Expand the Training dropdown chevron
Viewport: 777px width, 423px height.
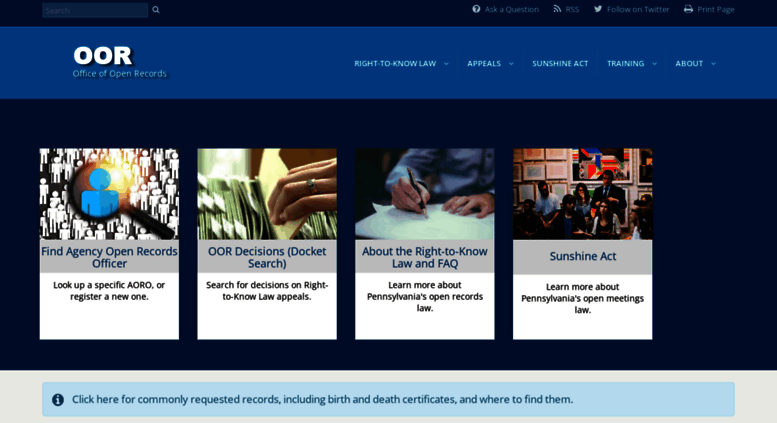(x=654, y=63)
